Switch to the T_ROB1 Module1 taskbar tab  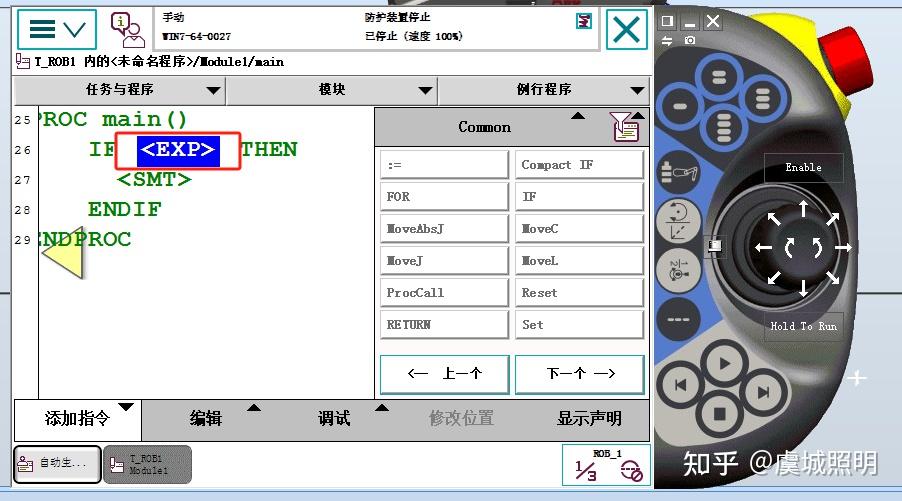point(147,464)
